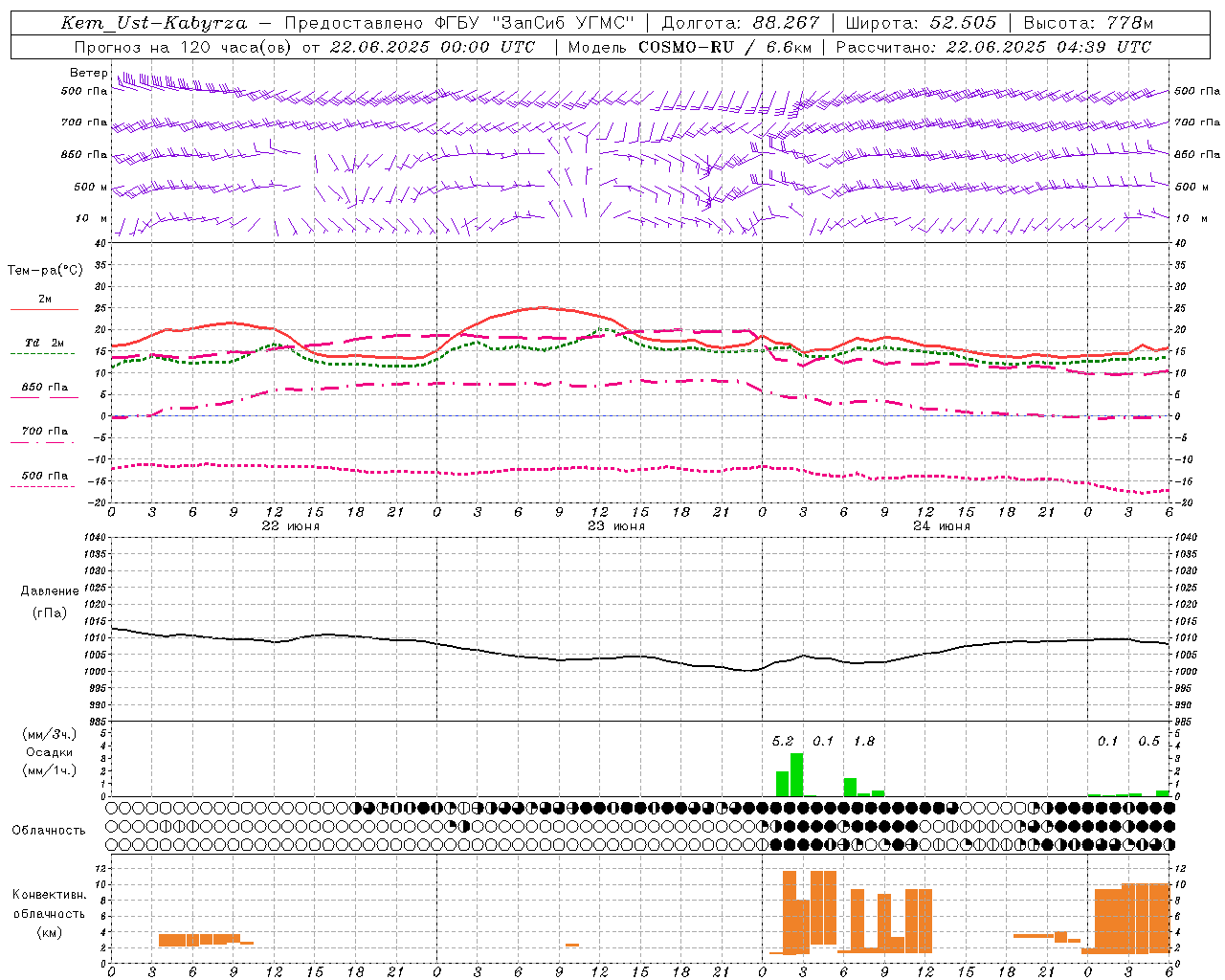Click the left 700 гПа wind level label

[x=84, y=122]
